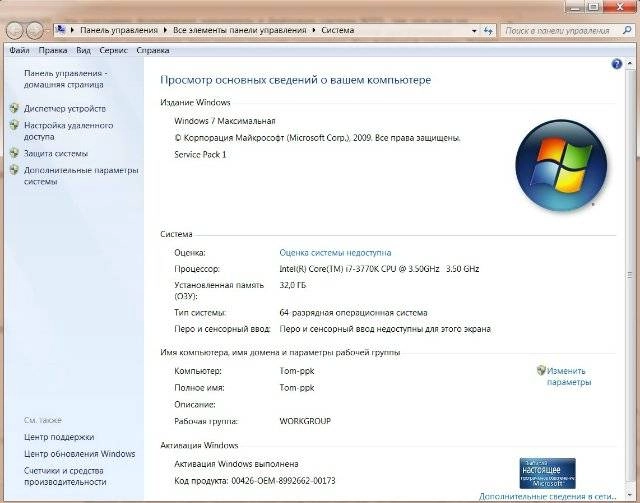
Task: Open Центр обновления Windows link
Action: point(80,454)
